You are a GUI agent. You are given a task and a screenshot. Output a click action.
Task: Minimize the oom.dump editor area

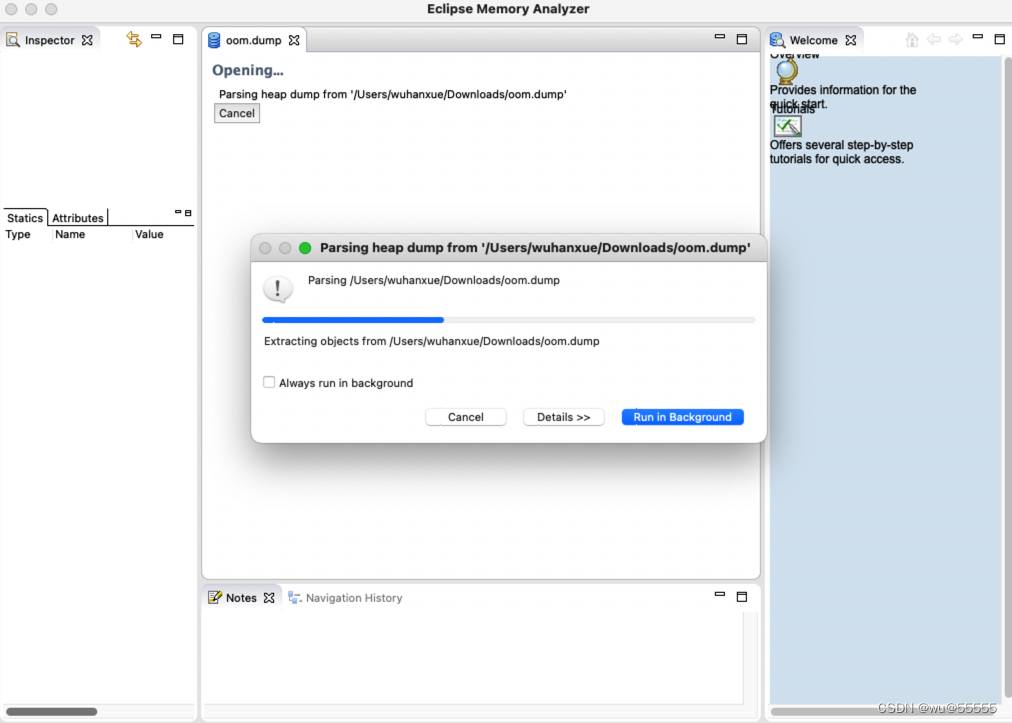720,37
